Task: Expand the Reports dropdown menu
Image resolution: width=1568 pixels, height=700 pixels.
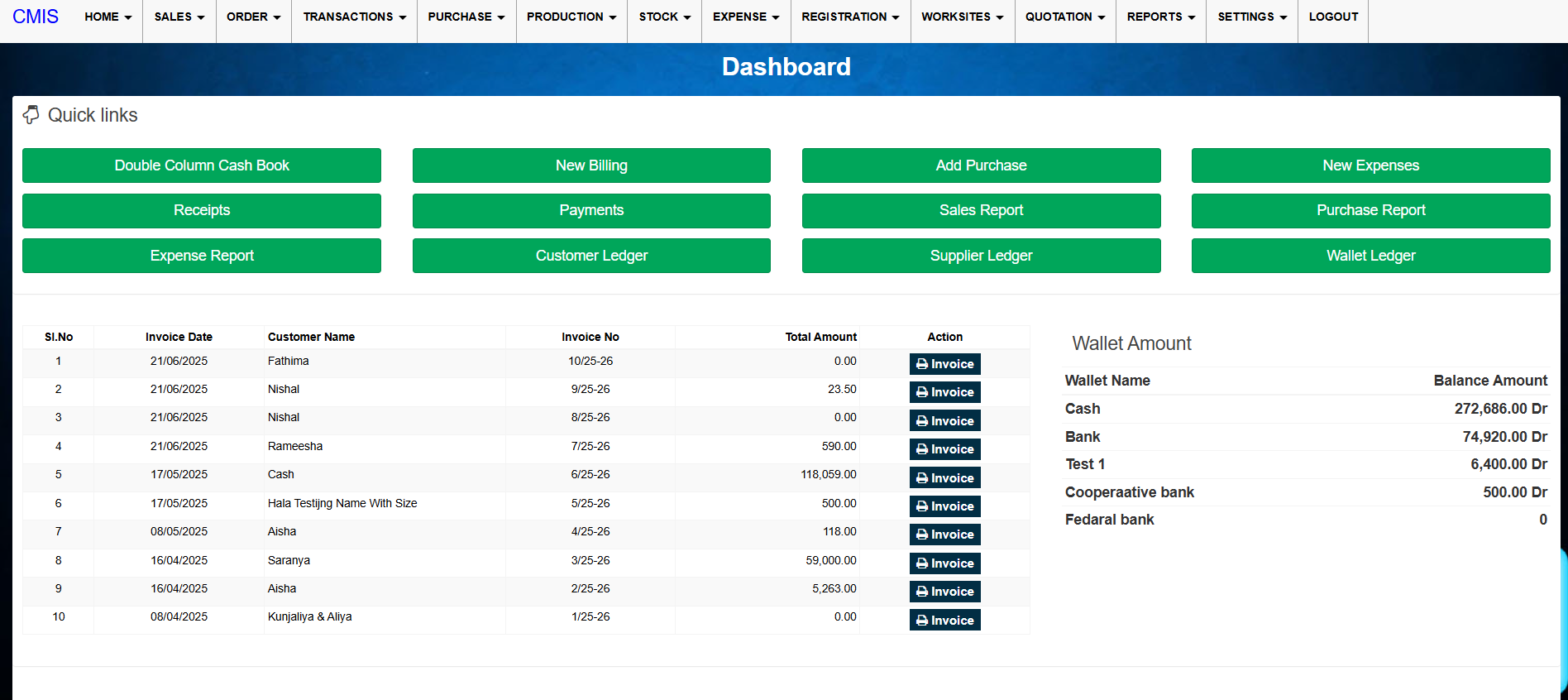Action: point(1160,17)
